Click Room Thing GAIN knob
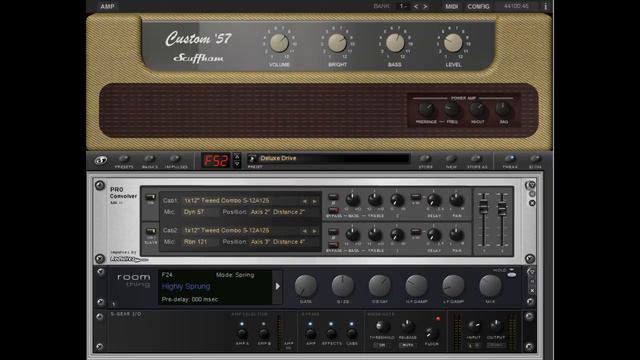Image resolution: width=640 pixels, height=360 pixels. coord(306,286)
